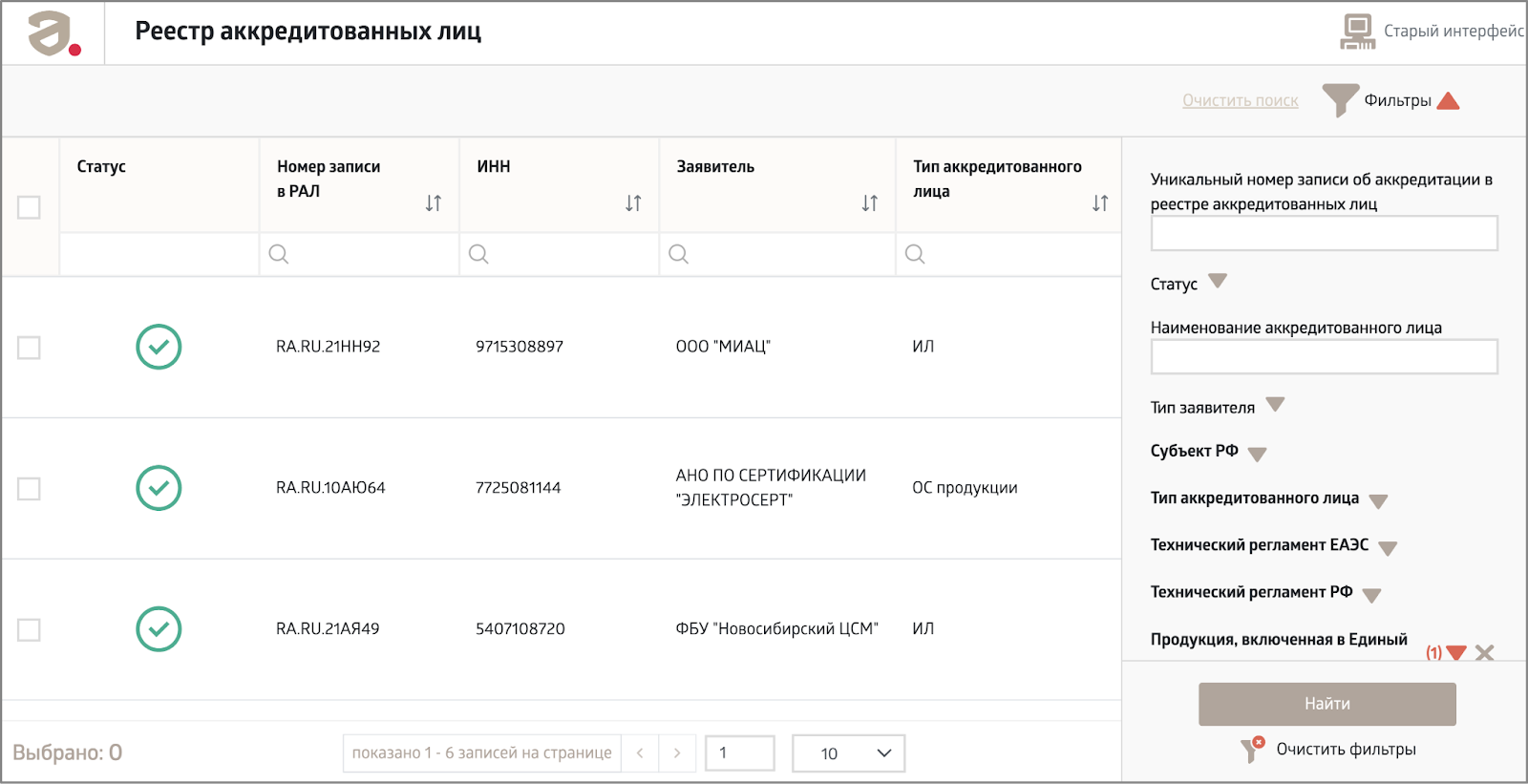Open the page size dropdown showing 10
The image size is (1528, 784).
(x=848, y=753)
